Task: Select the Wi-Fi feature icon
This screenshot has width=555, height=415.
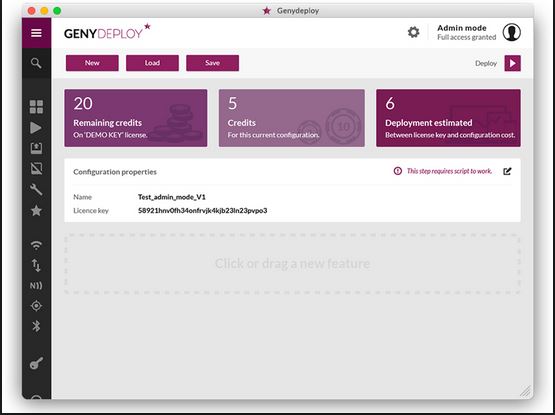Action: click(x=36, y=245)
